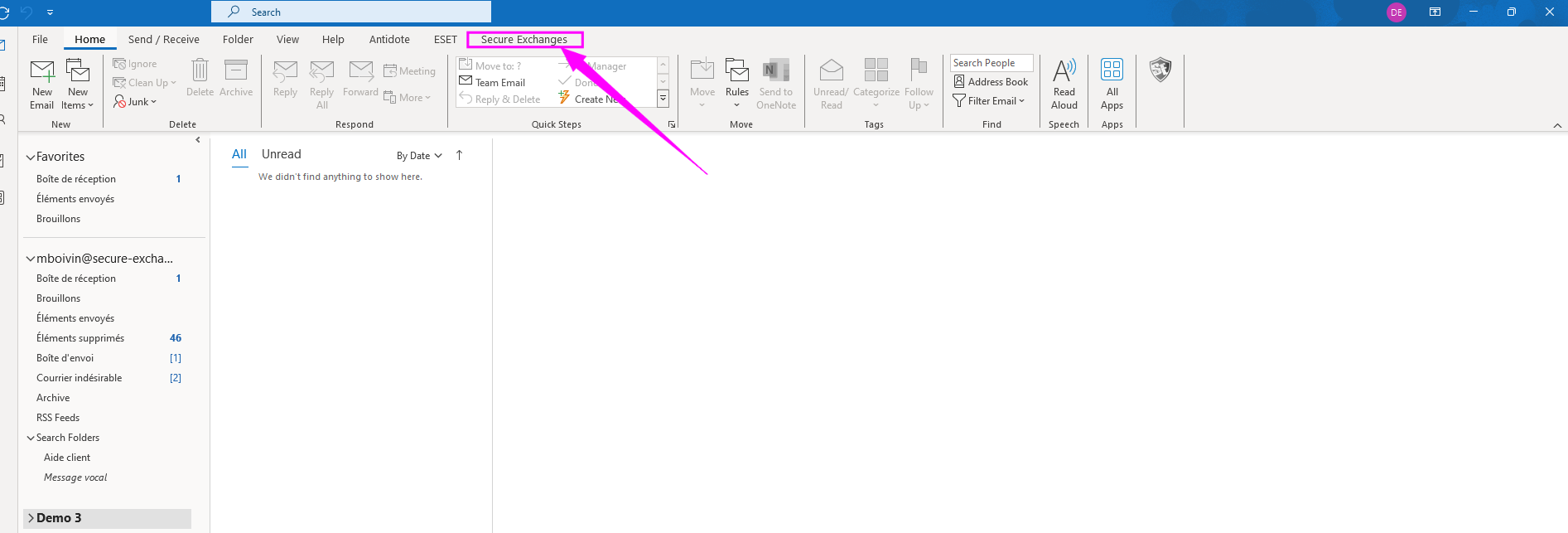This screenshot has width=1568, height=533.
Task: Click the Reply button in Respond group
Action: point(285,78)
